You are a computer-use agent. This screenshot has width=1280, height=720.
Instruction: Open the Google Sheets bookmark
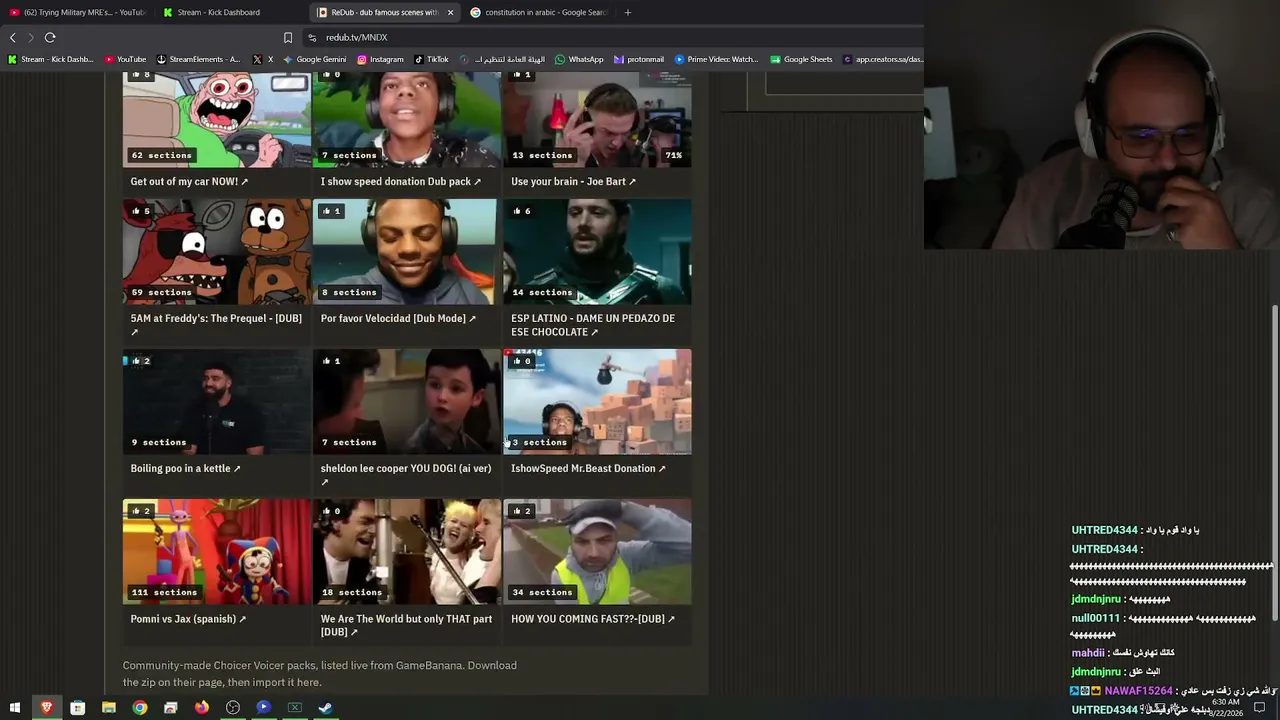click(x=801, y=59)
